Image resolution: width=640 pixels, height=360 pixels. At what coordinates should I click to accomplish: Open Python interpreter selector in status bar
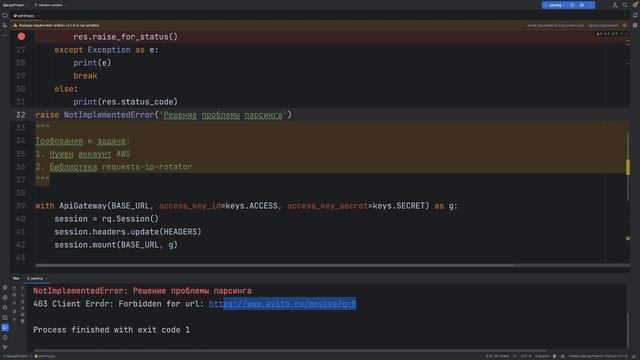pos(598,356)
